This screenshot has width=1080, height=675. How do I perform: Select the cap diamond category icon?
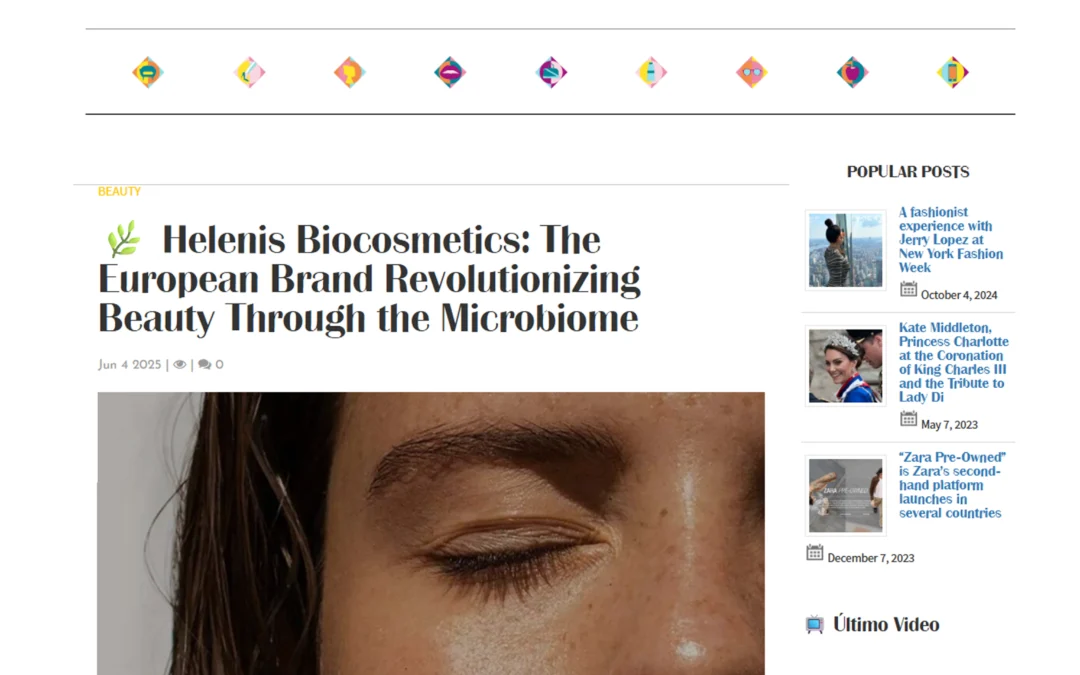(149, 71)
